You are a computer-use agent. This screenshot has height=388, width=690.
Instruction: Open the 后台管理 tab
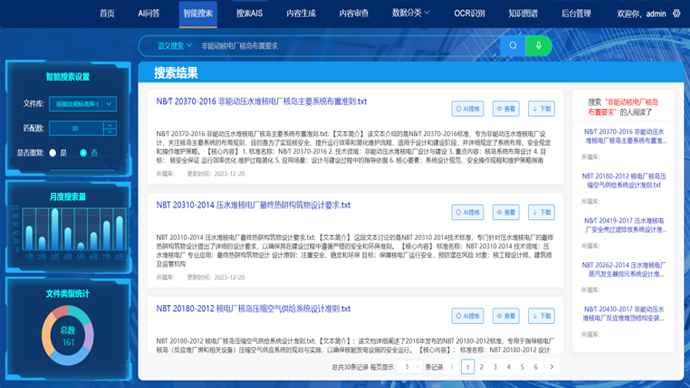(576, 14)
